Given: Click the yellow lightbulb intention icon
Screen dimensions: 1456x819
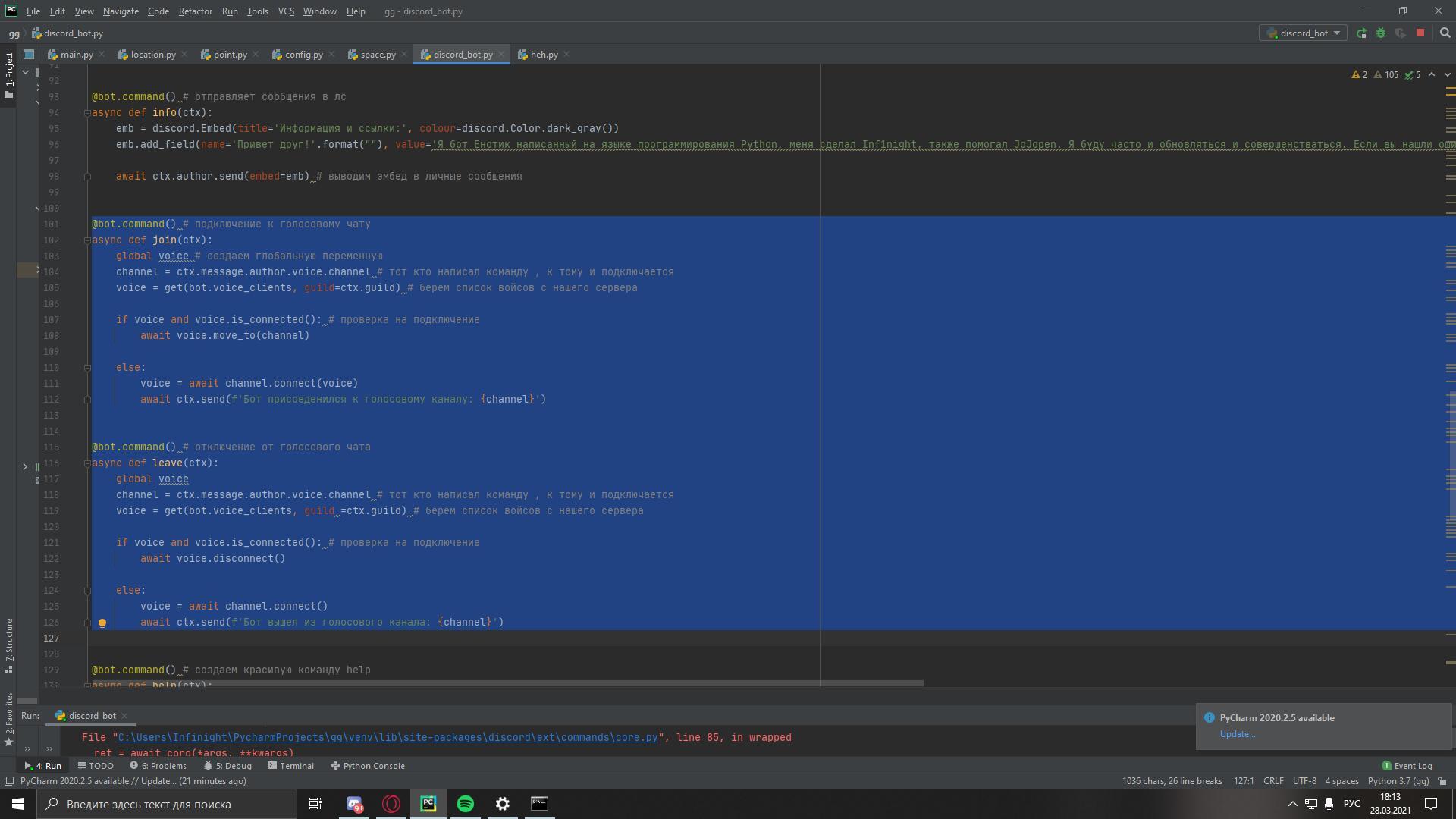Looking at the screenshot, I should pyautogui.click(x=102, y=623).
